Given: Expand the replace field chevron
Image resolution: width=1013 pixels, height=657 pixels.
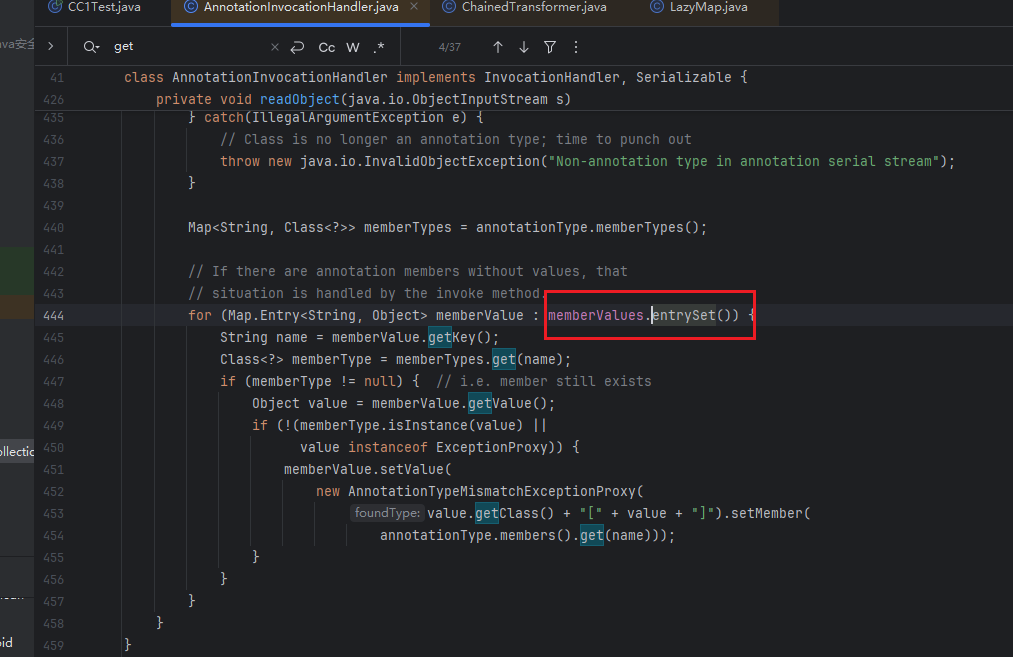Looking at the screenshot, I should 51,47.
